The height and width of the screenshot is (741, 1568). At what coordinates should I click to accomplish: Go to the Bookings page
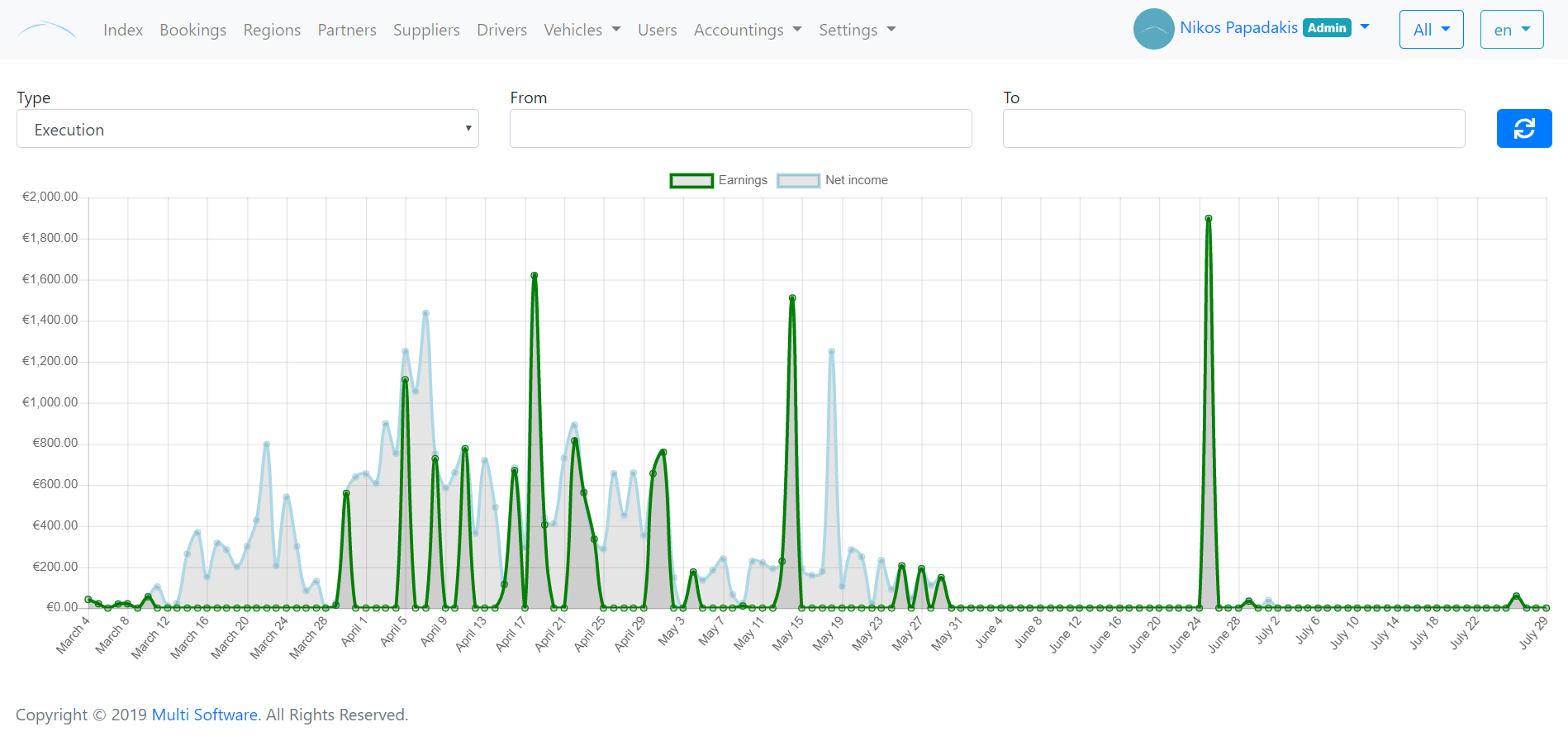tap(192, 30)
